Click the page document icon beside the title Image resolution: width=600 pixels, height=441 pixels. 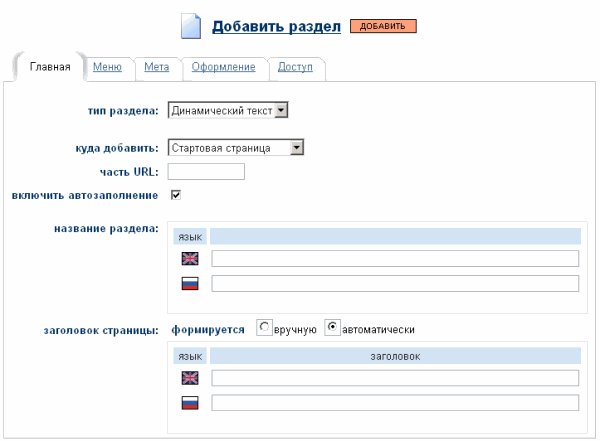[x=190, y=25]
